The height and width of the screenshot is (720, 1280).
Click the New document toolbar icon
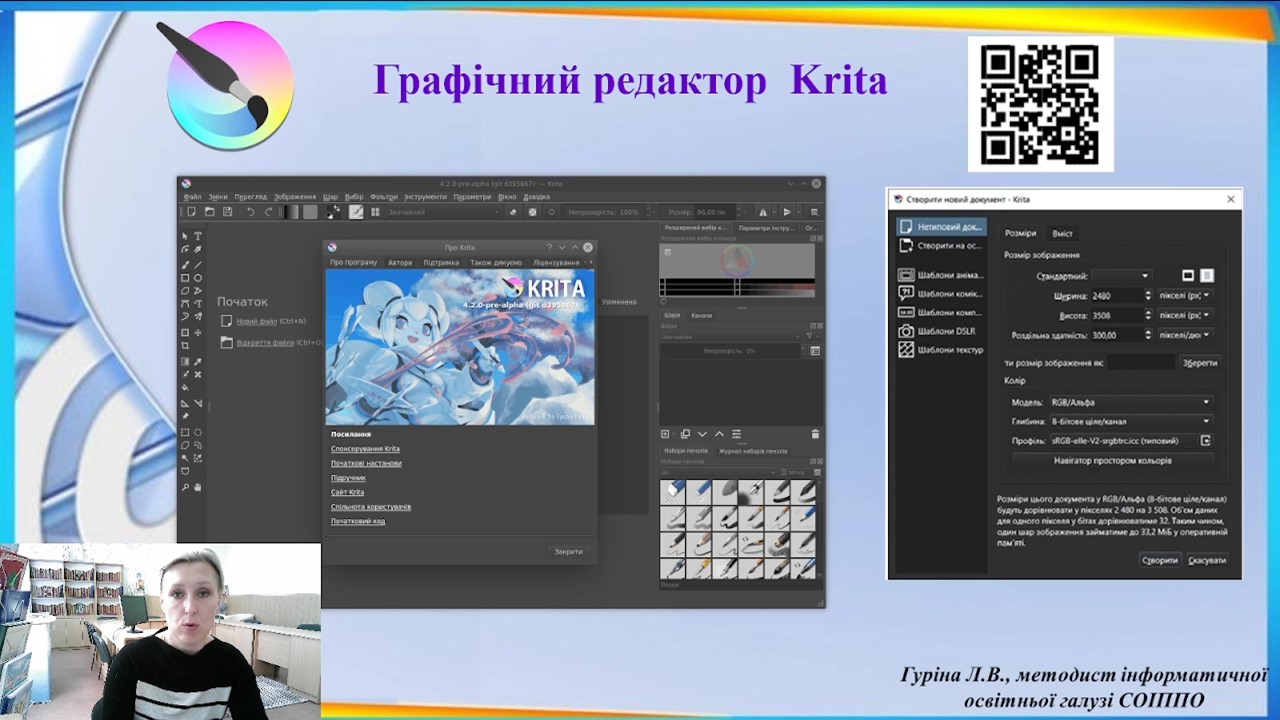pos(191,212)
